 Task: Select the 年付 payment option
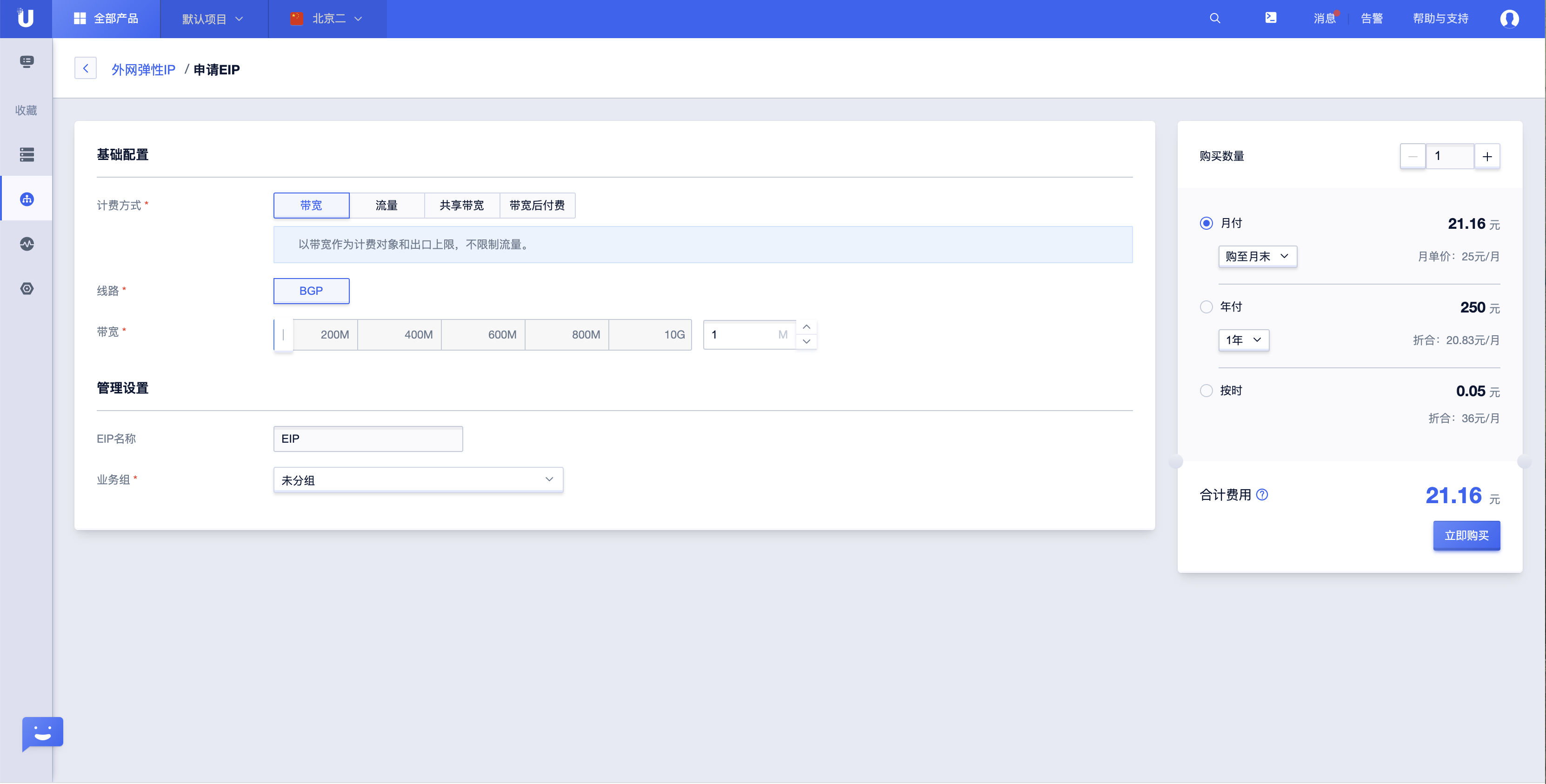[1206, 307]
